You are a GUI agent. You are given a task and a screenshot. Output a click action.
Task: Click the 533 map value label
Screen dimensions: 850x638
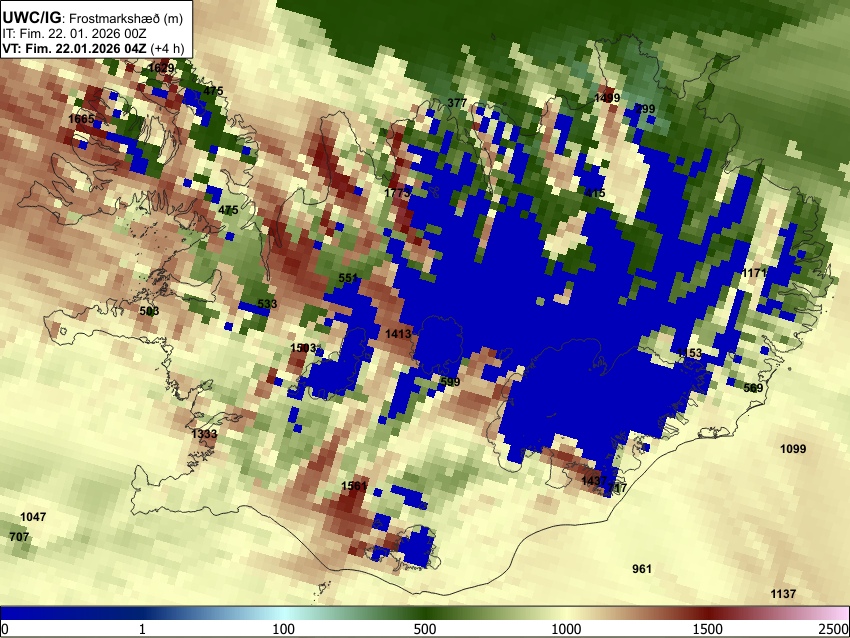coord(267,304)
